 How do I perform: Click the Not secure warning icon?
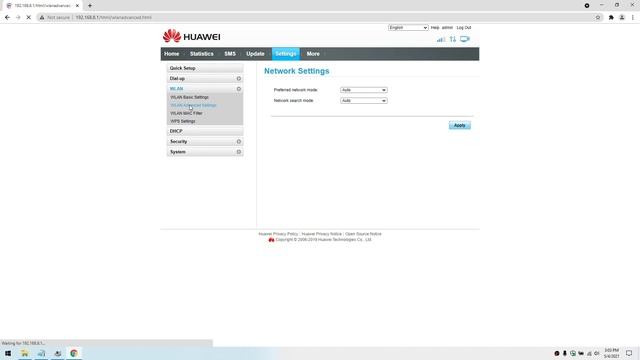(42, 18)
